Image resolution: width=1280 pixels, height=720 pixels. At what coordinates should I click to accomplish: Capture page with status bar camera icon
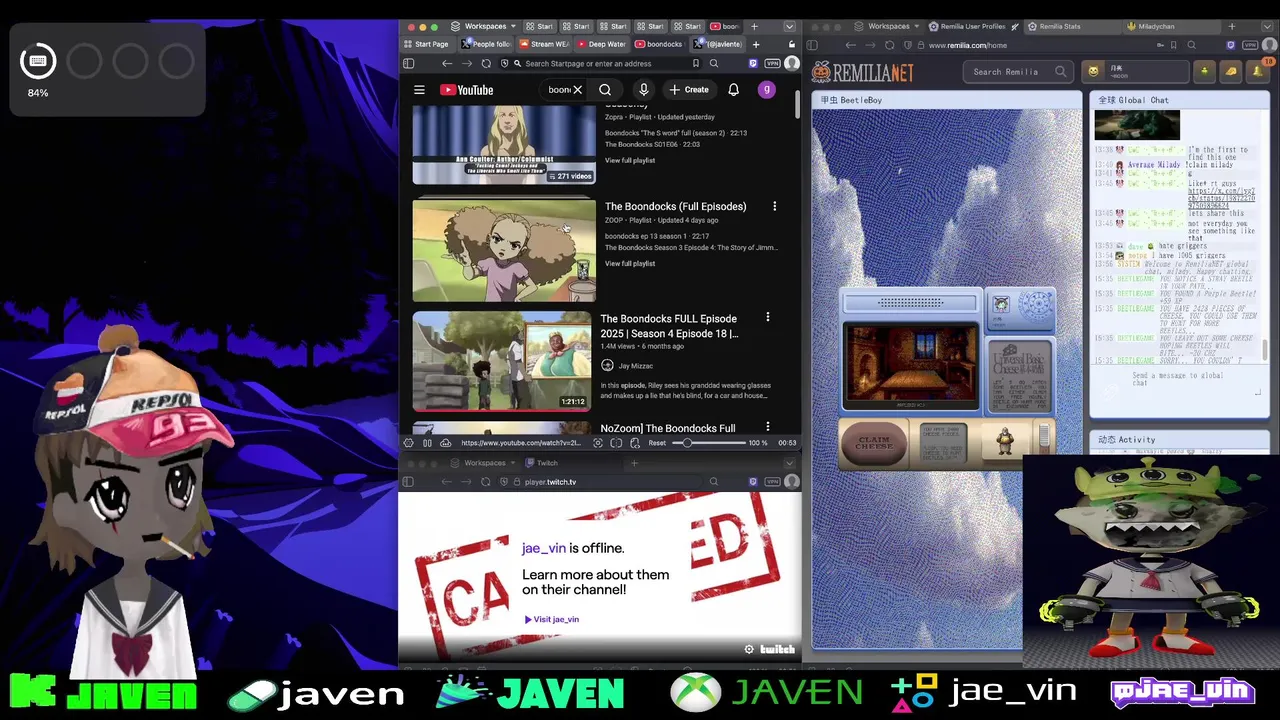point(598,443)
